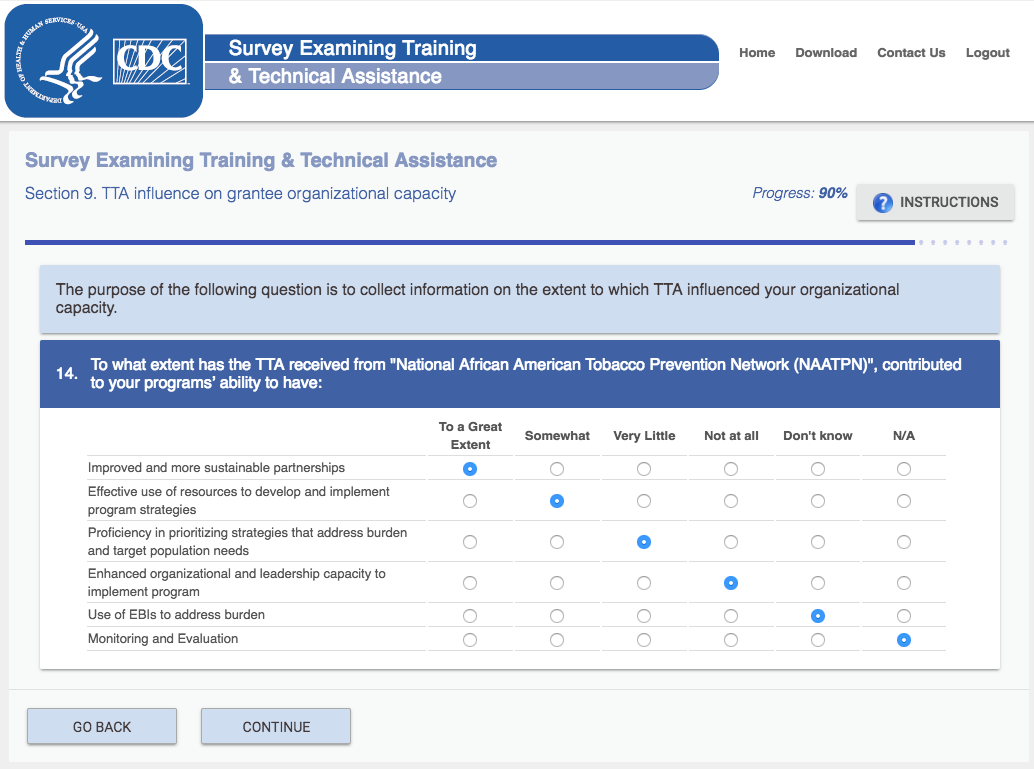Open the Download menu item
The height and width of the screenshot is (769, 1034).
click(x=826, y=53)
